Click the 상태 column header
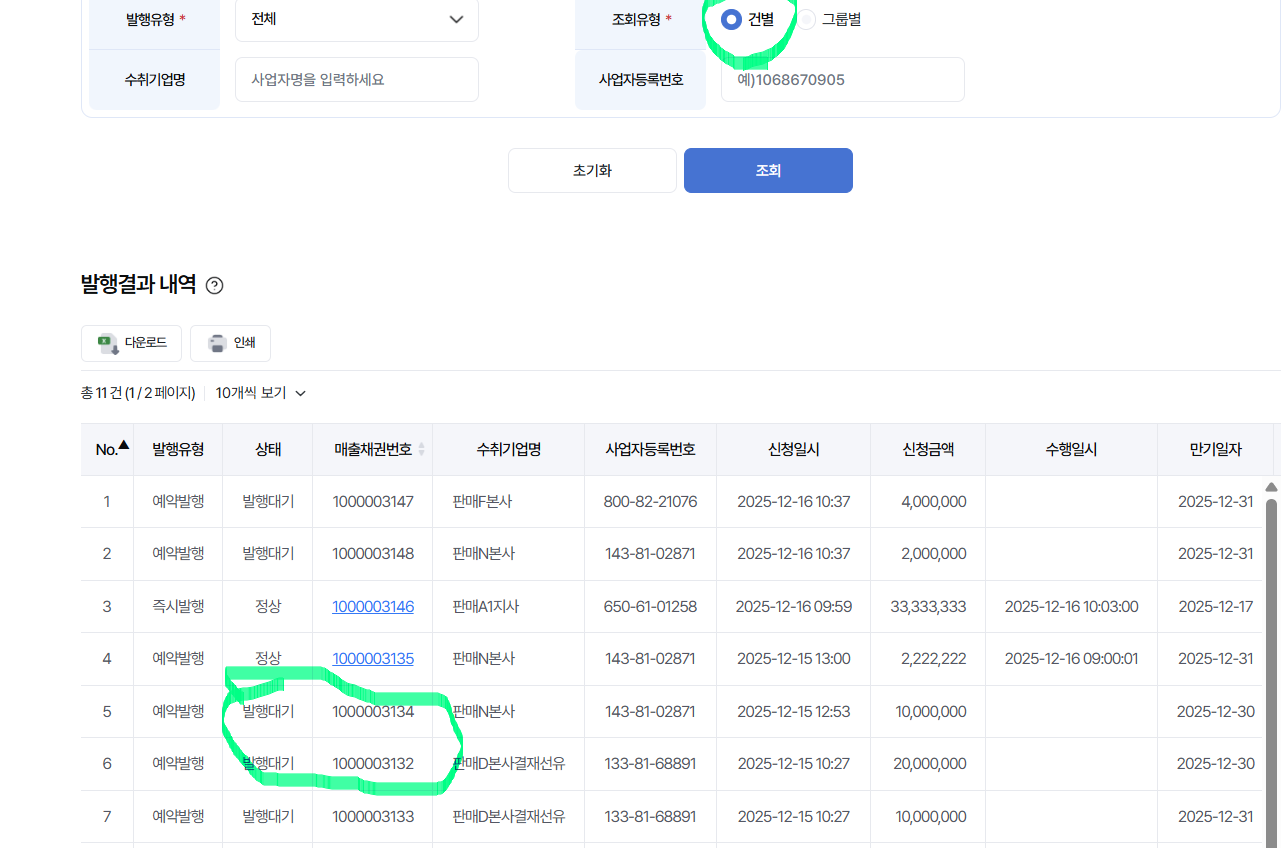This screenshot has height=848, width=1284. (x=268, y=449)
